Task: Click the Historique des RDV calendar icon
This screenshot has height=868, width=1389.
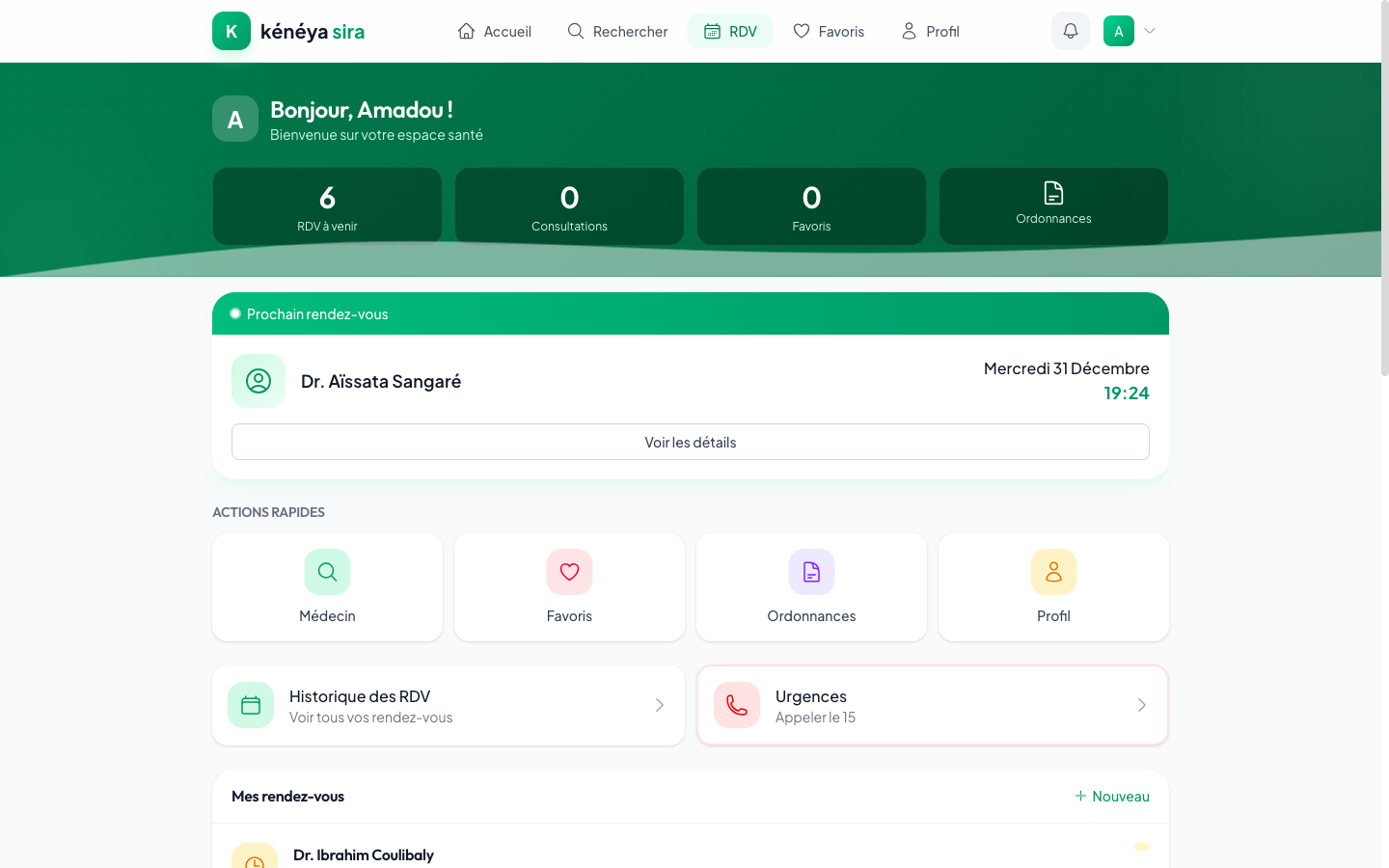Action: click(x=251, y=705)
